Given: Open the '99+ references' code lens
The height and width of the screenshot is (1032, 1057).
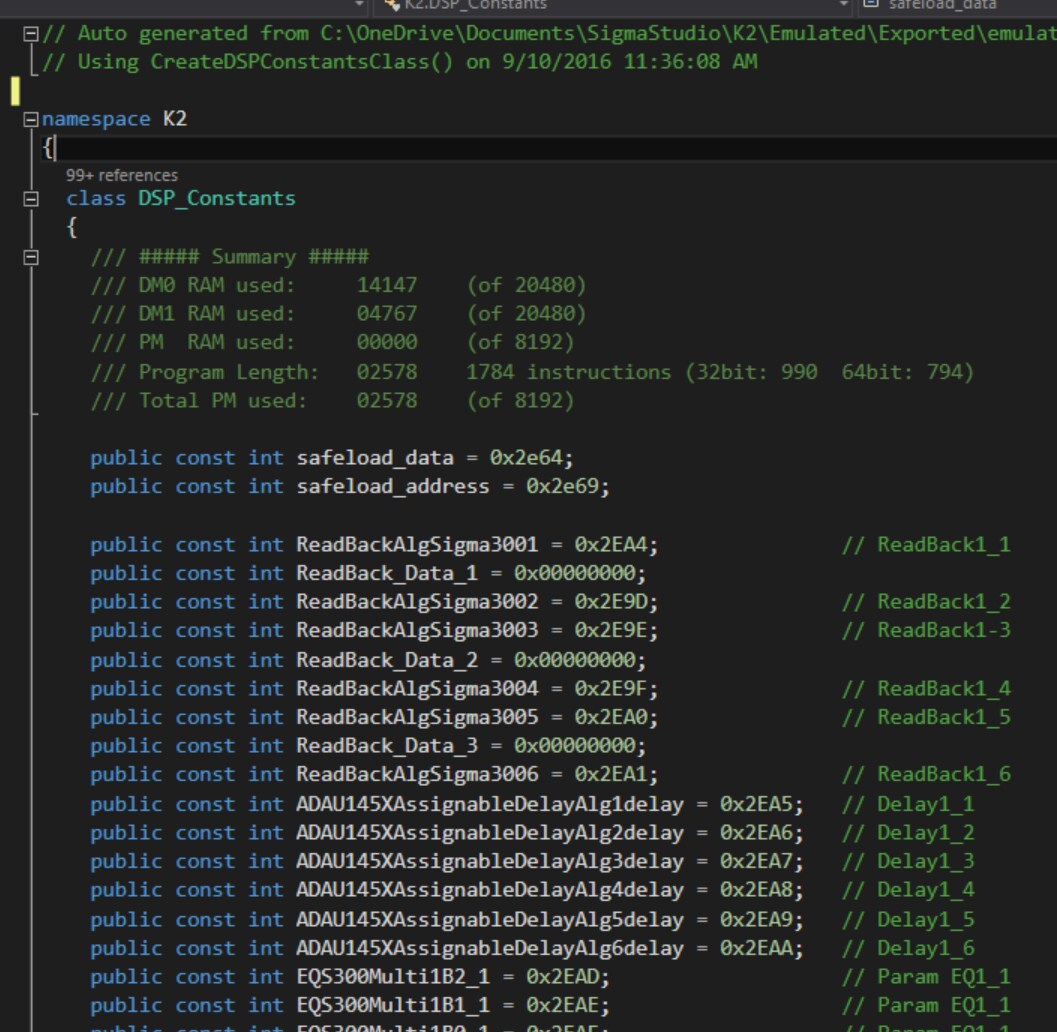Looking at the screenshot, I should 122,175.
